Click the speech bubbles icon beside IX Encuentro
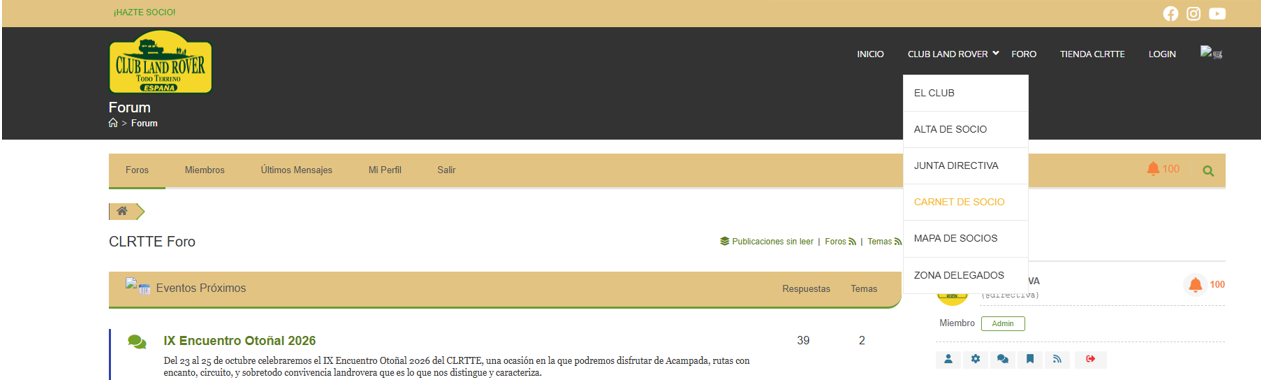 click(x=137, y=342)
